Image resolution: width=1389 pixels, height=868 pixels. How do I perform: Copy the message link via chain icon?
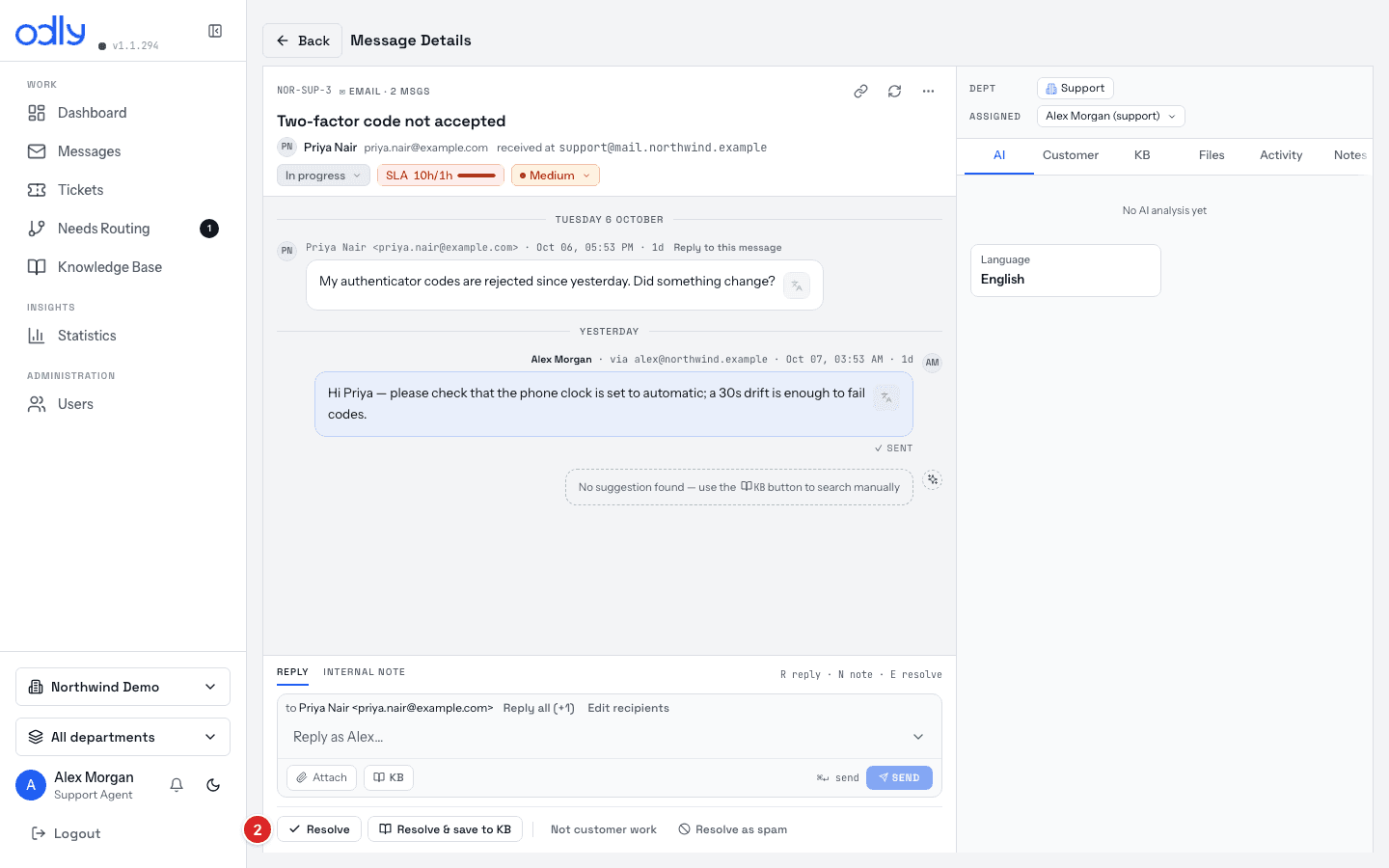860,92
